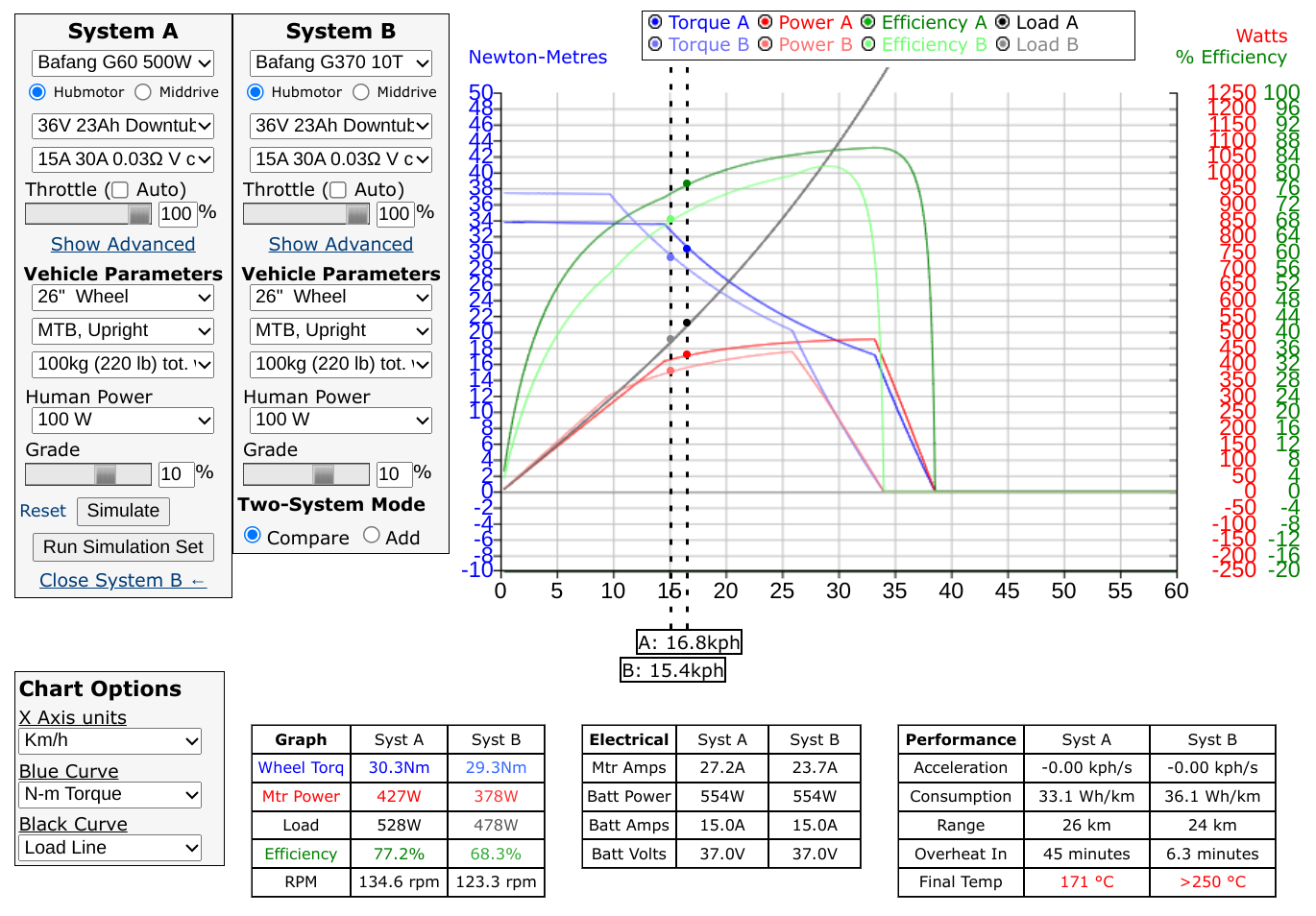
Task: Open System A motor dropdown Bafang G60 500W
Action: [x=123, y=63]
